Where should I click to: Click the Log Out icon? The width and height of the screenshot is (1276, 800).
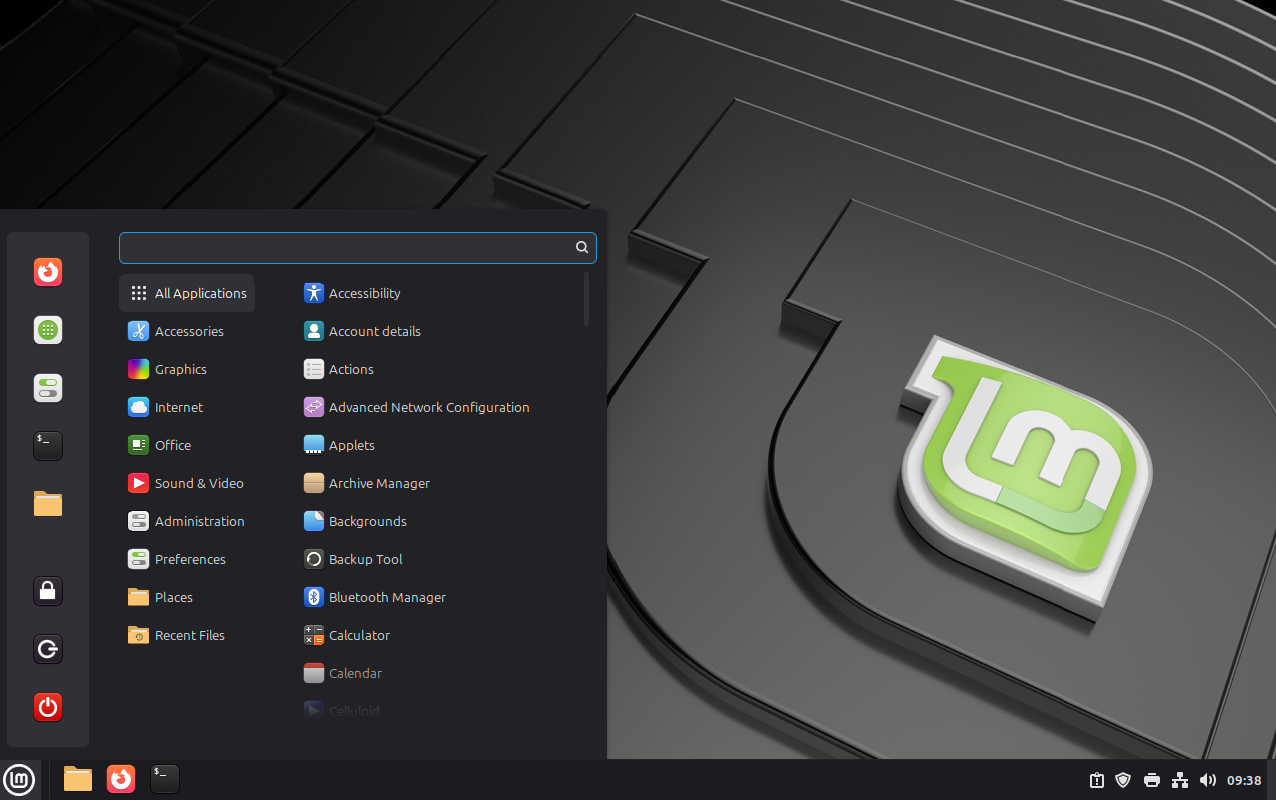pos(48,649)
